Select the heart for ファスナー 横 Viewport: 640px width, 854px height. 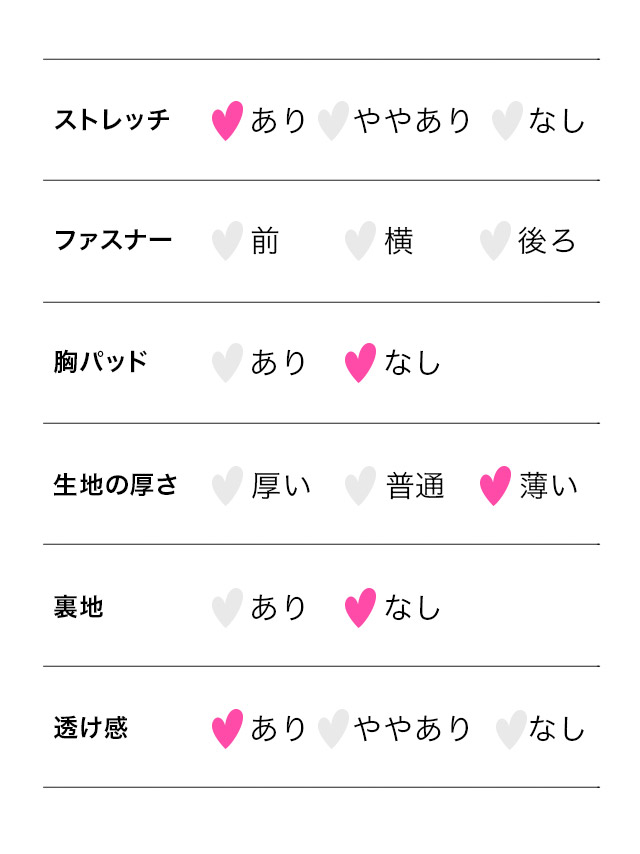361,241
